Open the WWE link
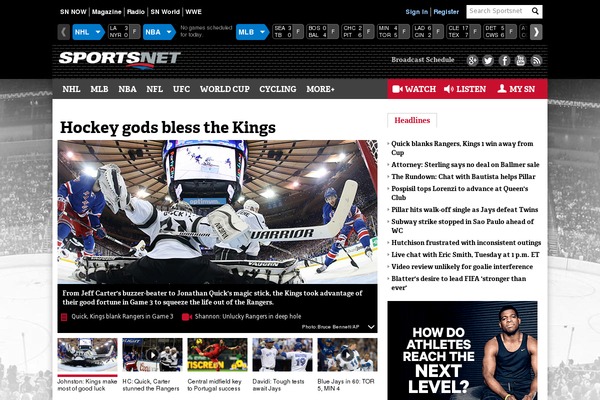The image size is (600, 400). coord(194,12)
